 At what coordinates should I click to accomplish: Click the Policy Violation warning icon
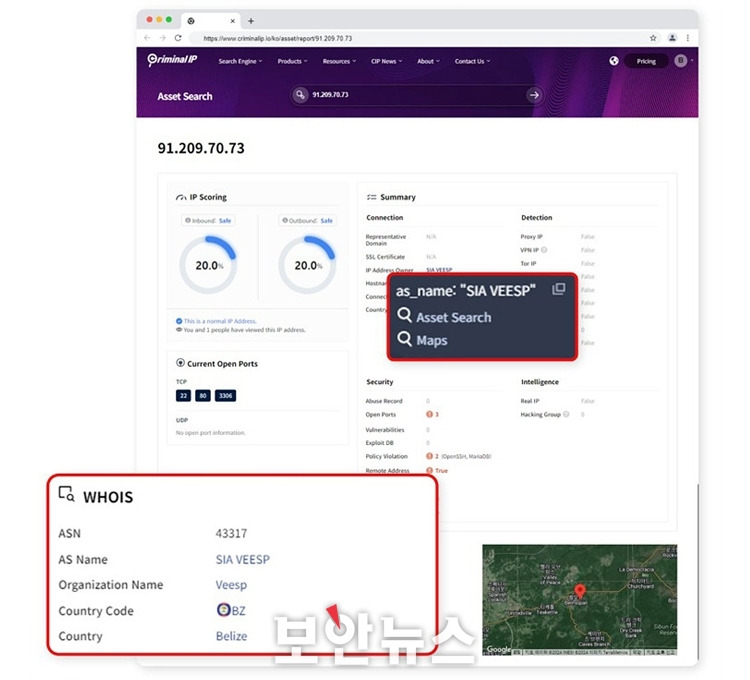[x=429, y=456]
